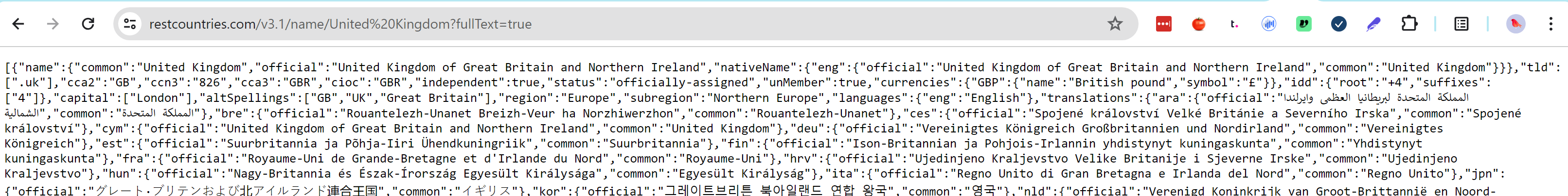Image resolution: width=1568 pixels, height=196 pixels.
Task: Open the purple feather extension
Action: pyautogui.click(x=1374, y=24)
